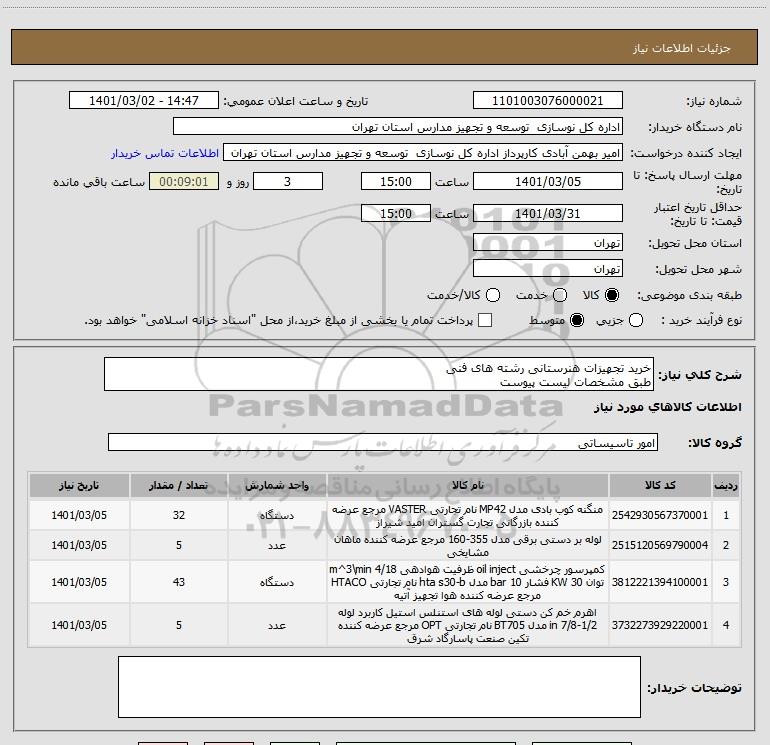Select the جزیی purchase type radio
This screenshot has width=770, height=745.
point(636,320)
